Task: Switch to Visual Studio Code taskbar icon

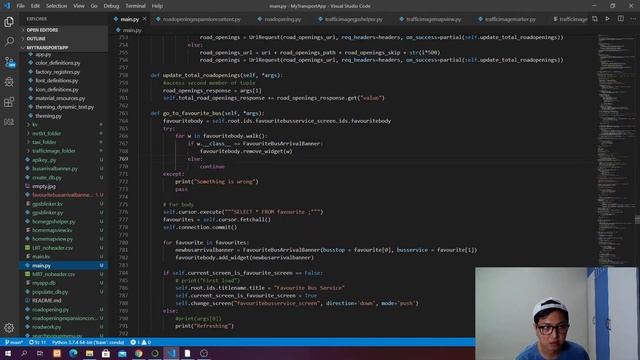Action: point(171,353)
